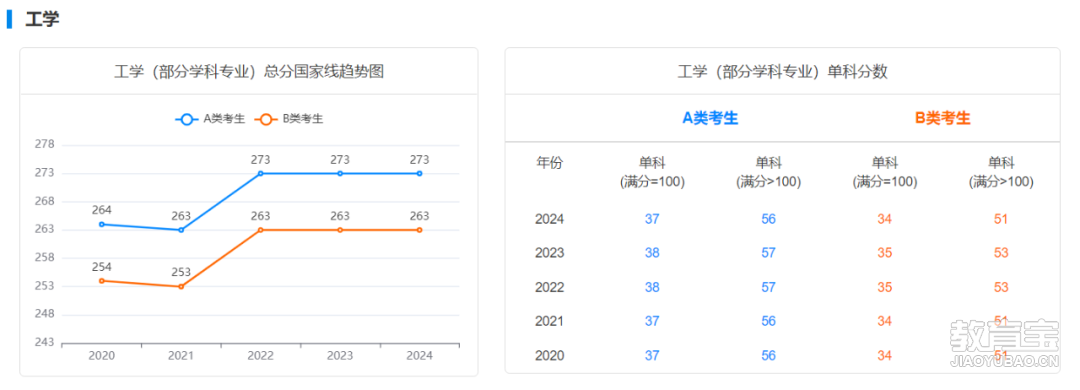
Task: Click the 年份 column header
Action: (549, 163)
